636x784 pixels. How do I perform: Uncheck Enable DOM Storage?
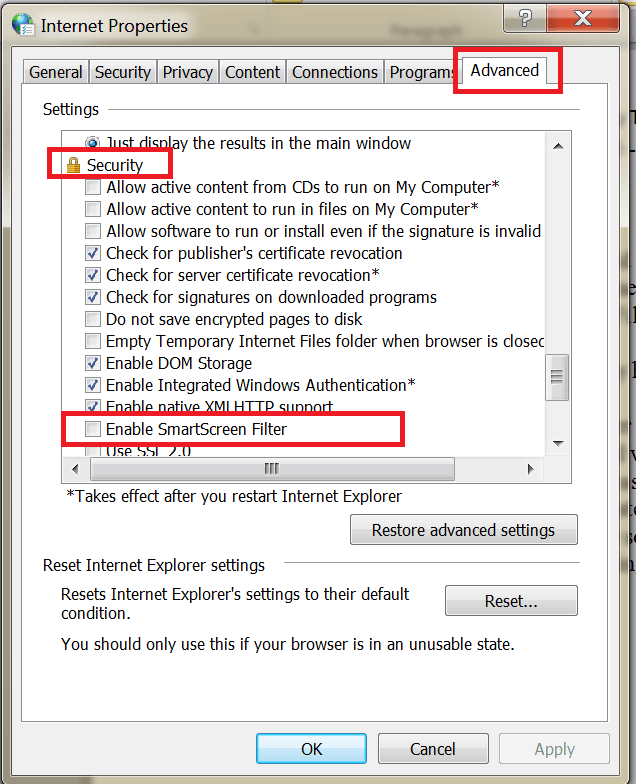click(93, 363)
